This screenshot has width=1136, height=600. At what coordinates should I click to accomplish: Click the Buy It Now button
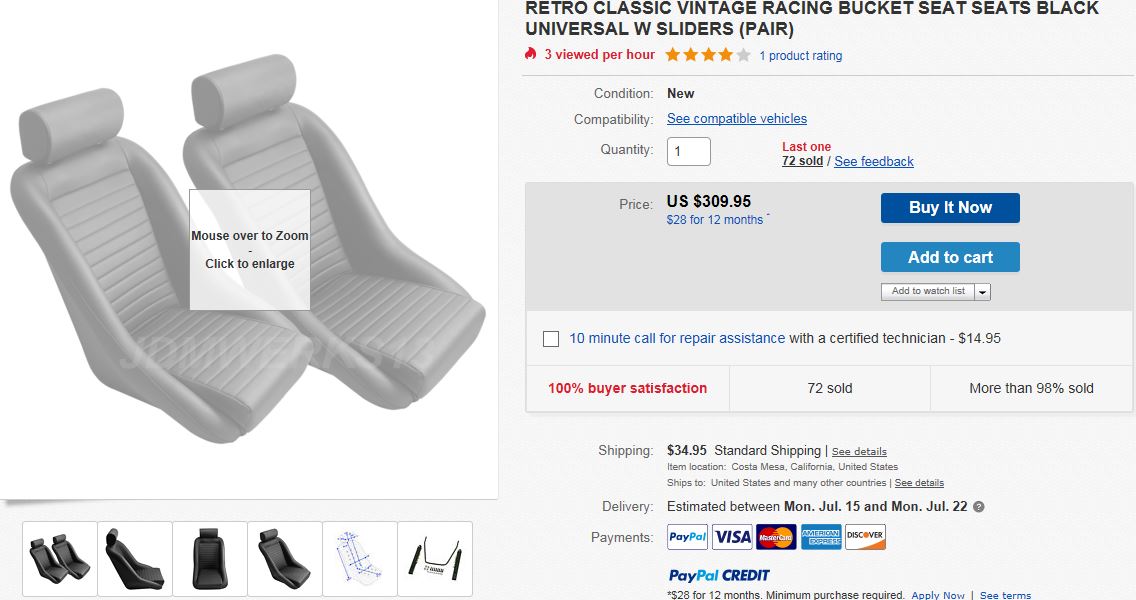950,208
